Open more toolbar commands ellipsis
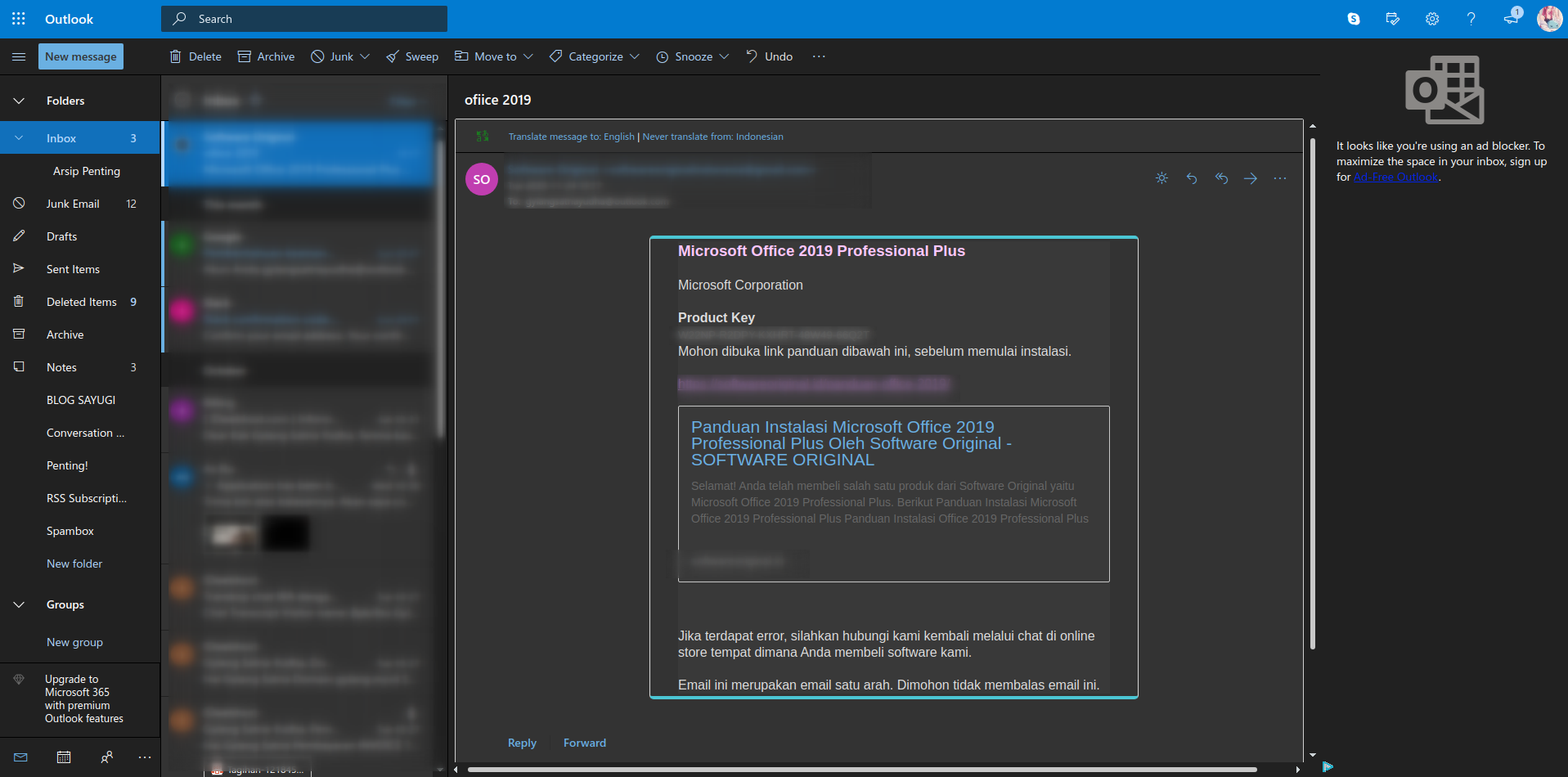 pyautogui.click(x=819, y=56)
